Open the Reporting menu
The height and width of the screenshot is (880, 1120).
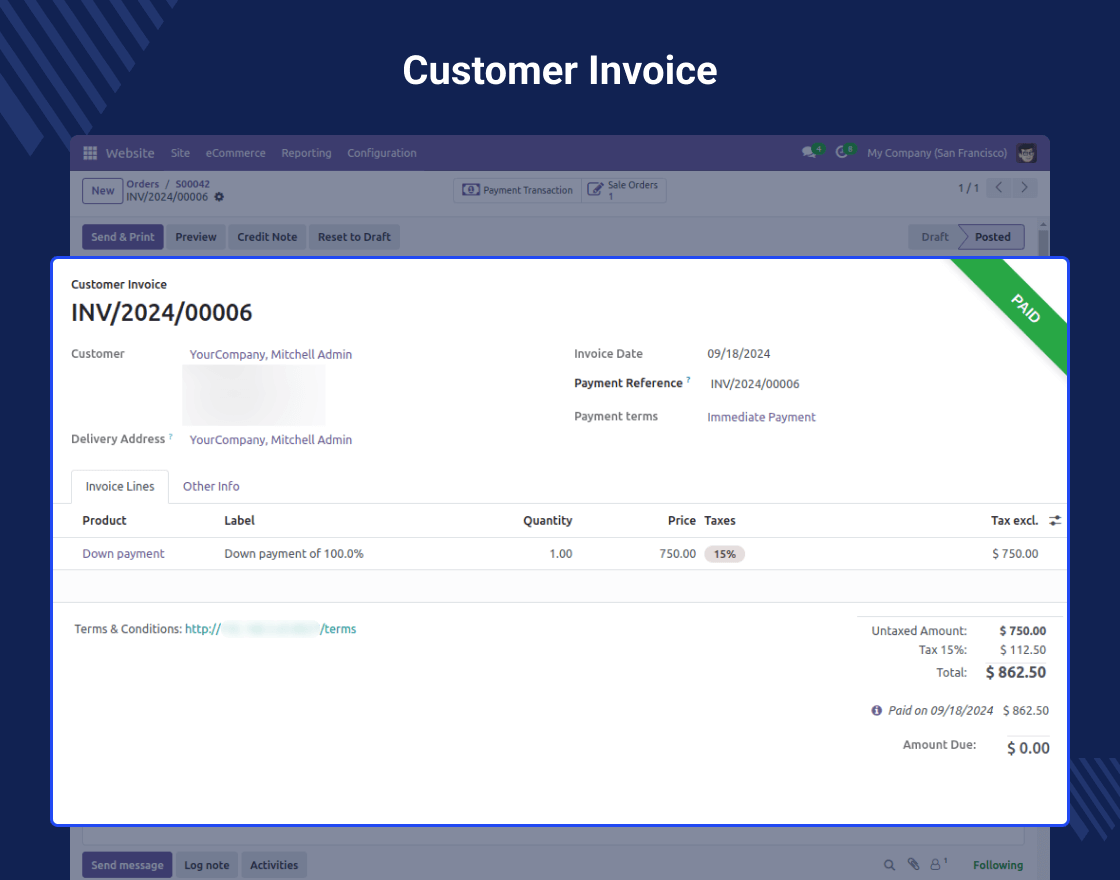tap(306, 153)
